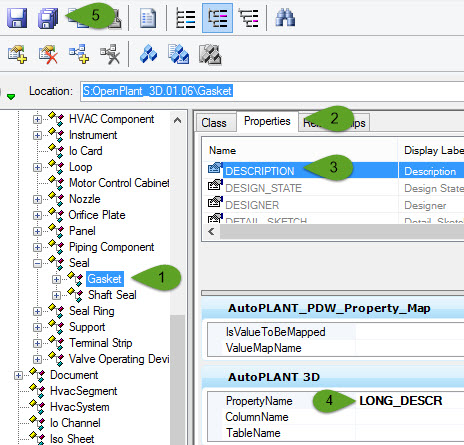Expand the Piping Component node
Screen dimensions: 464x445
(37, 247)
